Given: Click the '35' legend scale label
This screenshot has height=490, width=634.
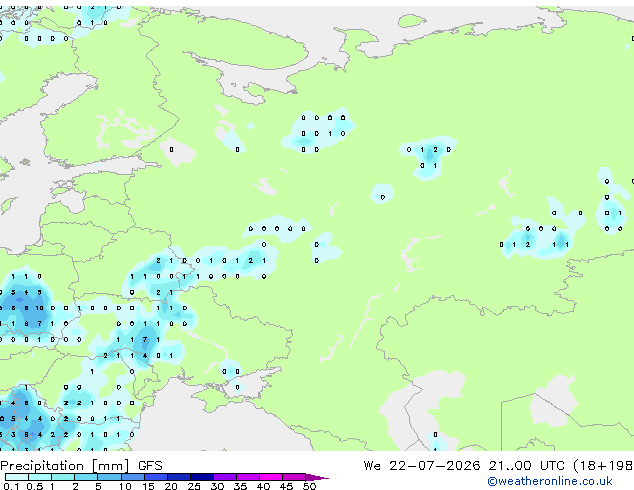Looking at the screenshot, I should 240,486.
